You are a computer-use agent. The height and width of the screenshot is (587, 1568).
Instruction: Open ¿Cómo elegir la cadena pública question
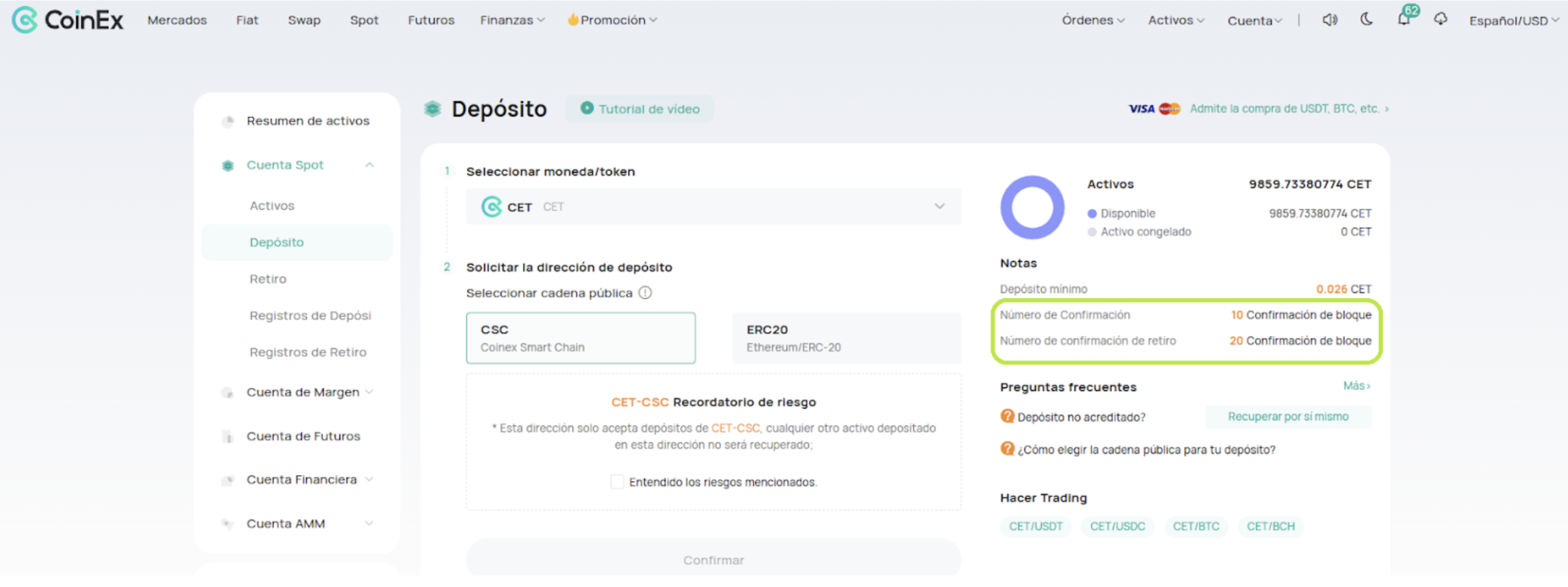click(x=1146, y=450)
